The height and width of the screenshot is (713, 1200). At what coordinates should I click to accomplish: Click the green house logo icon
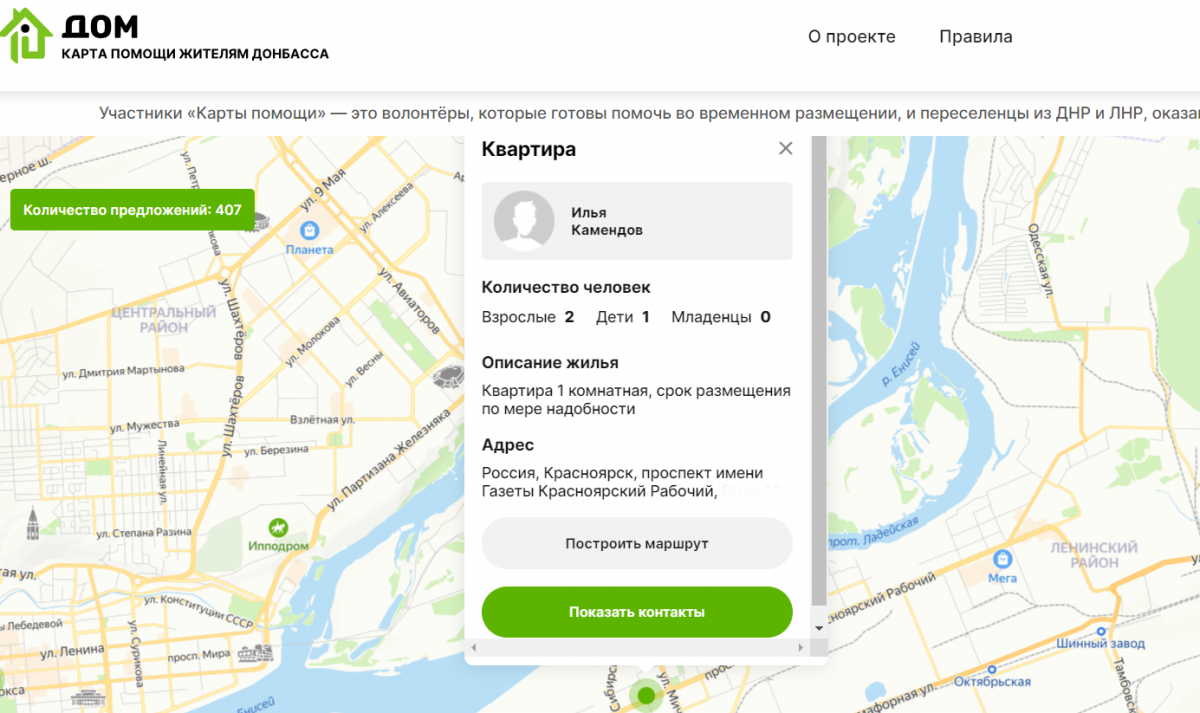pos(26,36)
